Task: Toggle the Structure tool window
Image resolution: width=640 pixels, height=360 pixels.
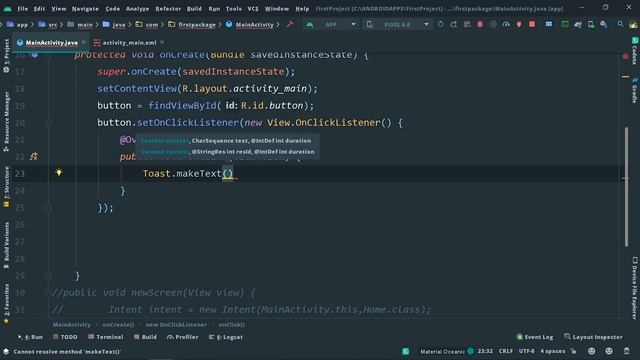Action: (6, 187)
